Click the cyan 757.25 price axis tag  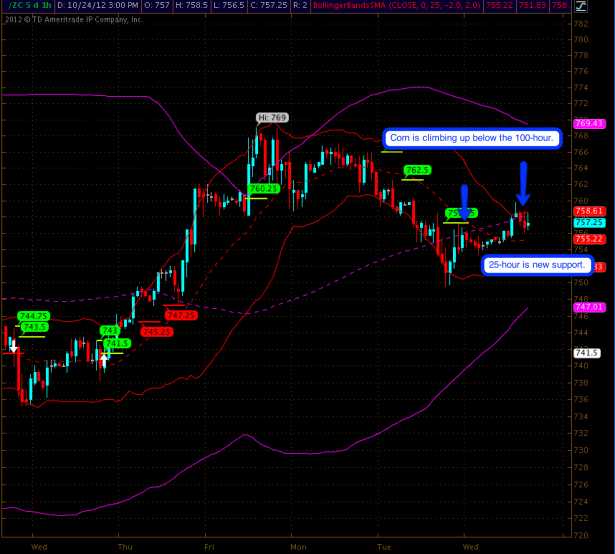point(588,224)
